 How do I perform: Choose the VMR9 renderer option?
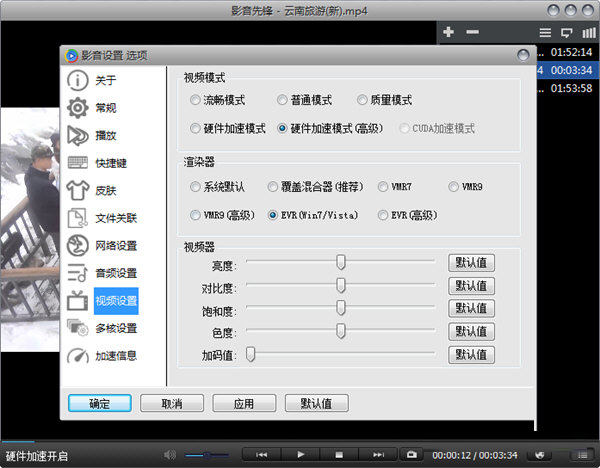pyautogui.click(x=455, y=187)
